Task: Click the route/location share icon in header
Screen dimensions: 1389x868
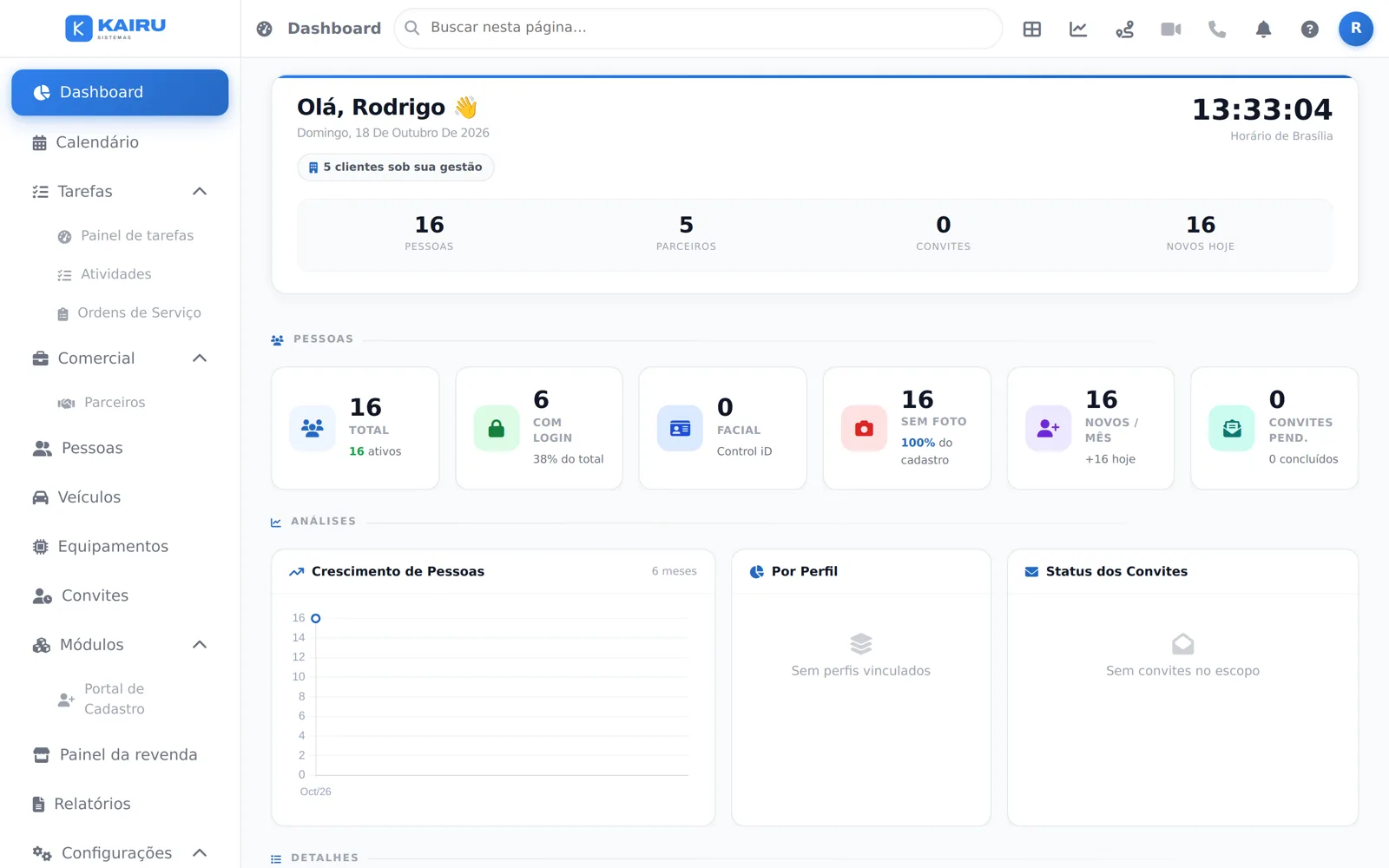Action: tap(1124, 29)
